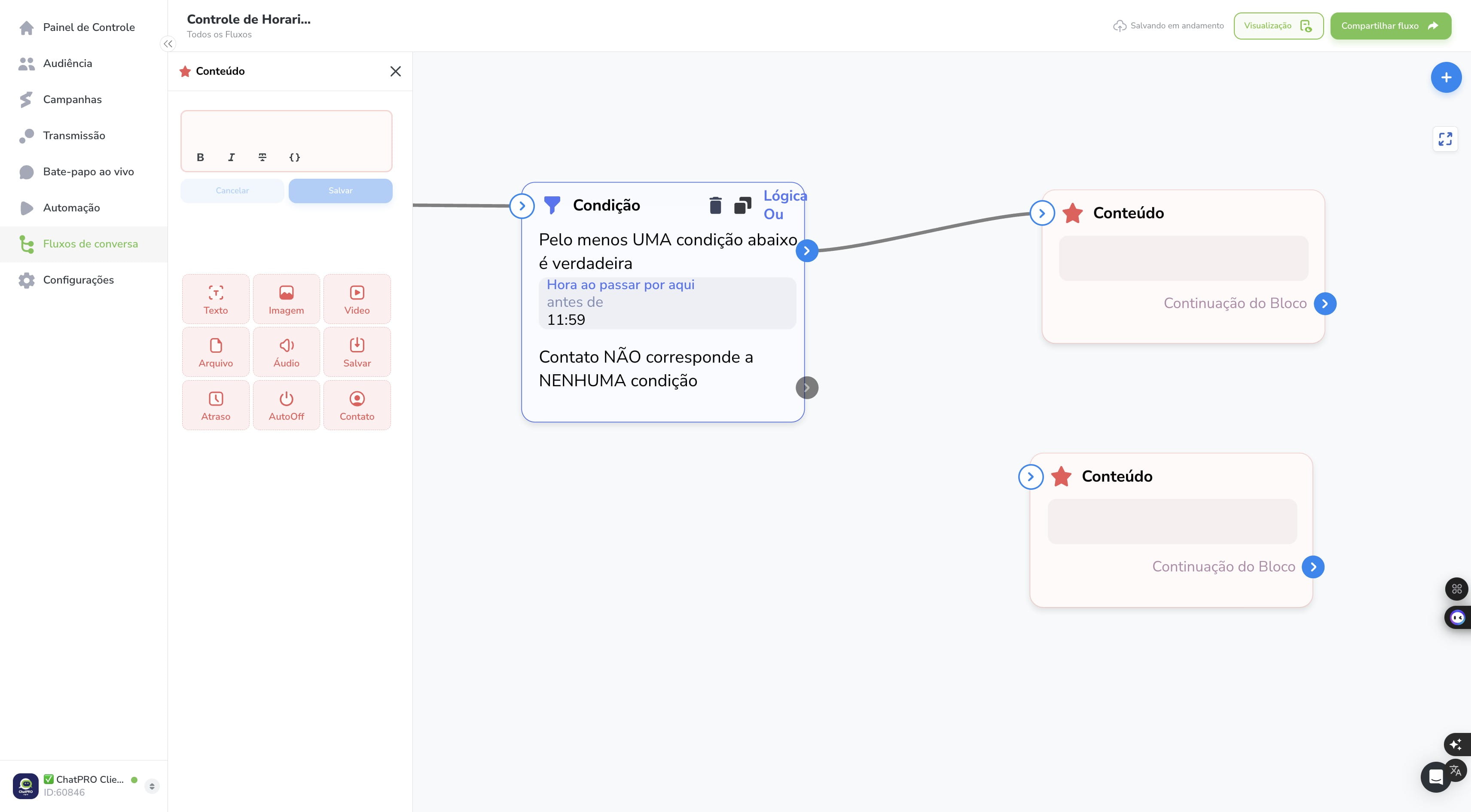Click the blue plus add-block button
1471x812 pixels.
[1446, 78]
